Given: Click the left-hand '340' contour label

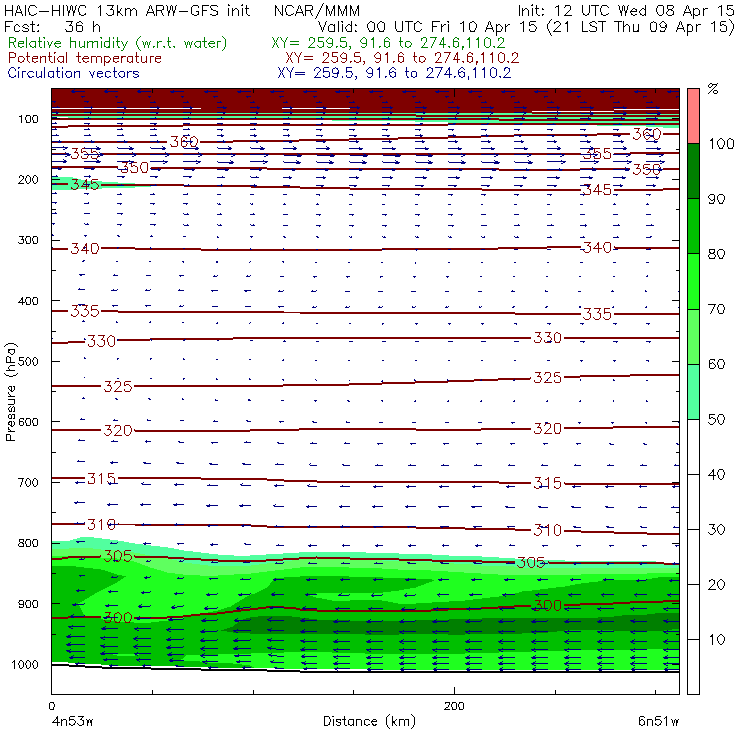Looking at the screenshot, I should [x=85, y=249].
